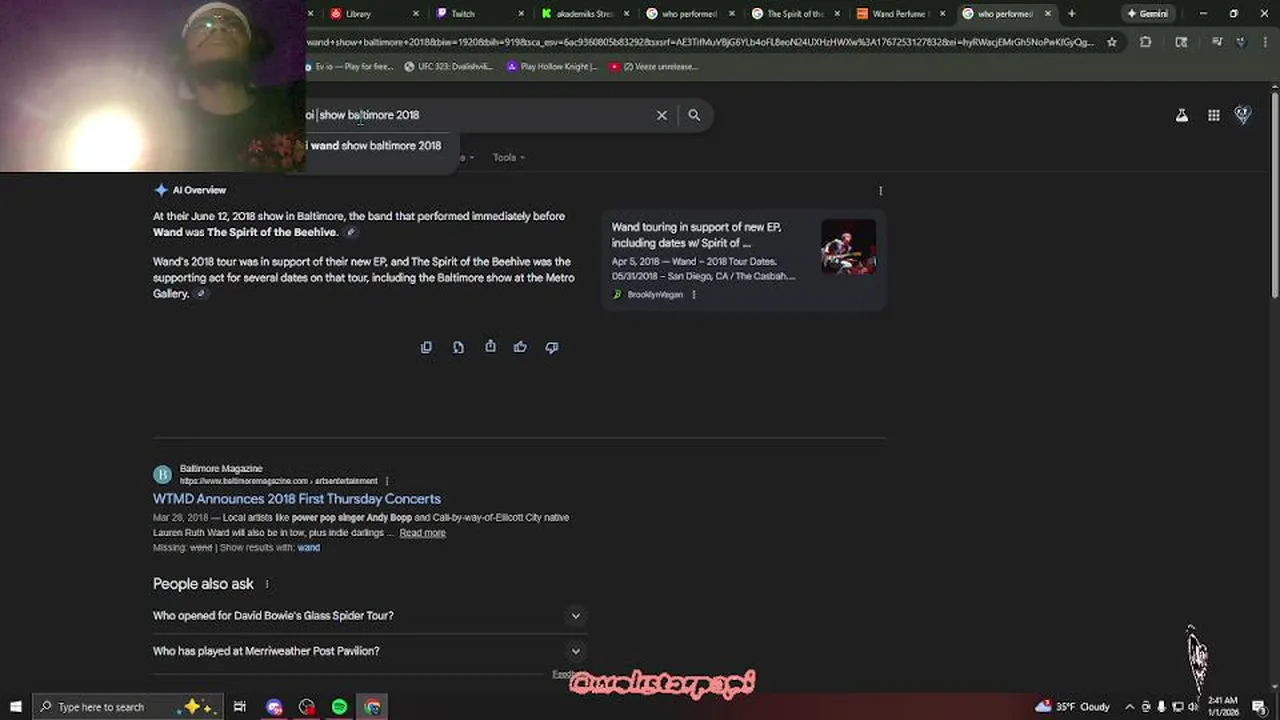Click link icon after 'Metro Gallery.'
The width and height of the screenshot is (1280, 720).
pos(201,294)
